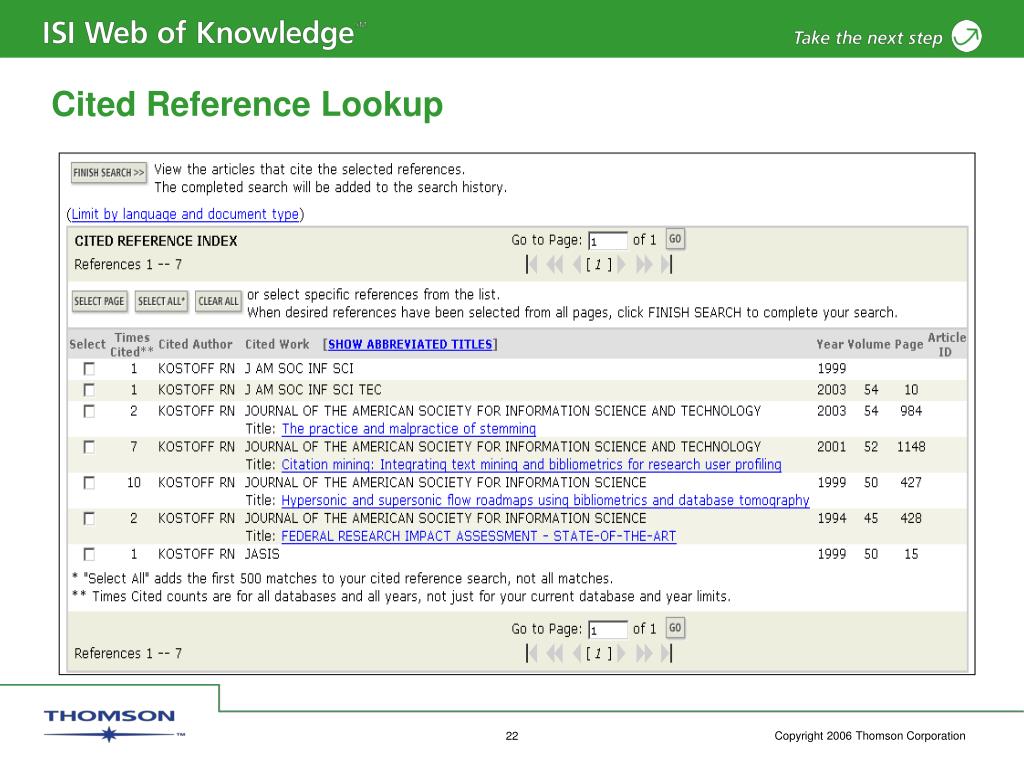This screenshot has height=768, width=1024.
Task: Click the FINISH SEARCH button
Action: tap(109, 172)
